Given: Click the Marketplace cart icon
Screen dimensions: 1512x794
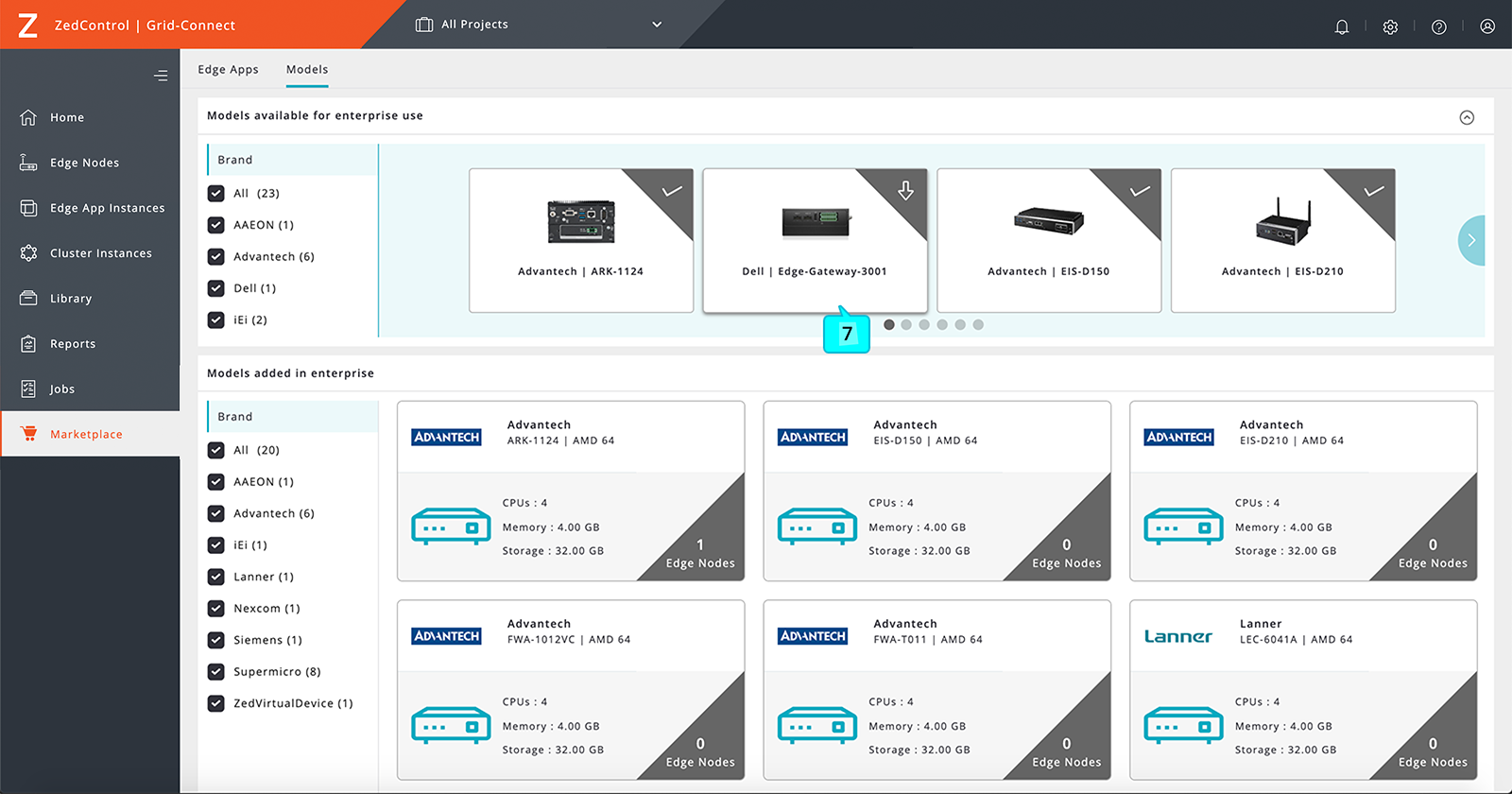Looking at the screenshot, I should 28,434.
